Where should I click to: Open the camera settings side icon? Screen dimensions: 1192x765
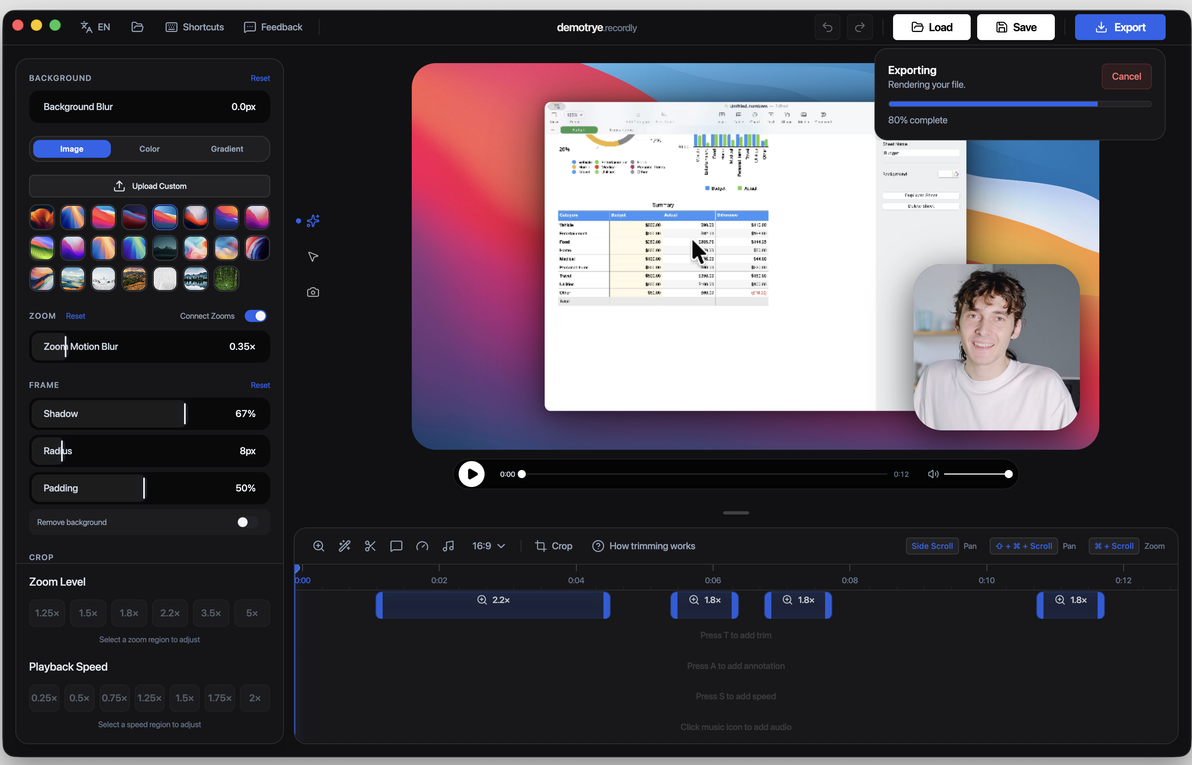[x=313, y=292]
